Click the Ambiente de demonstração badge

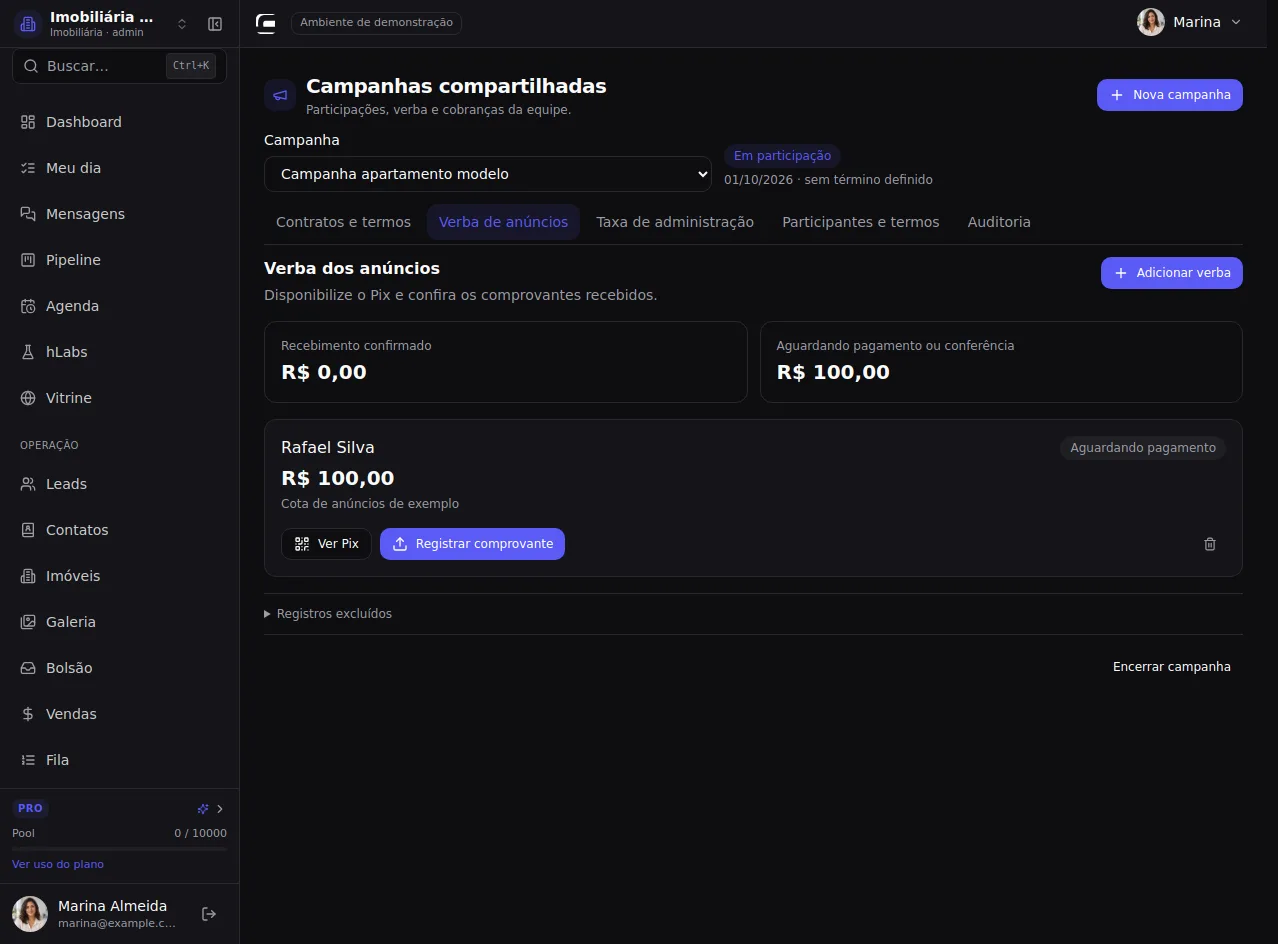[376, 22]
